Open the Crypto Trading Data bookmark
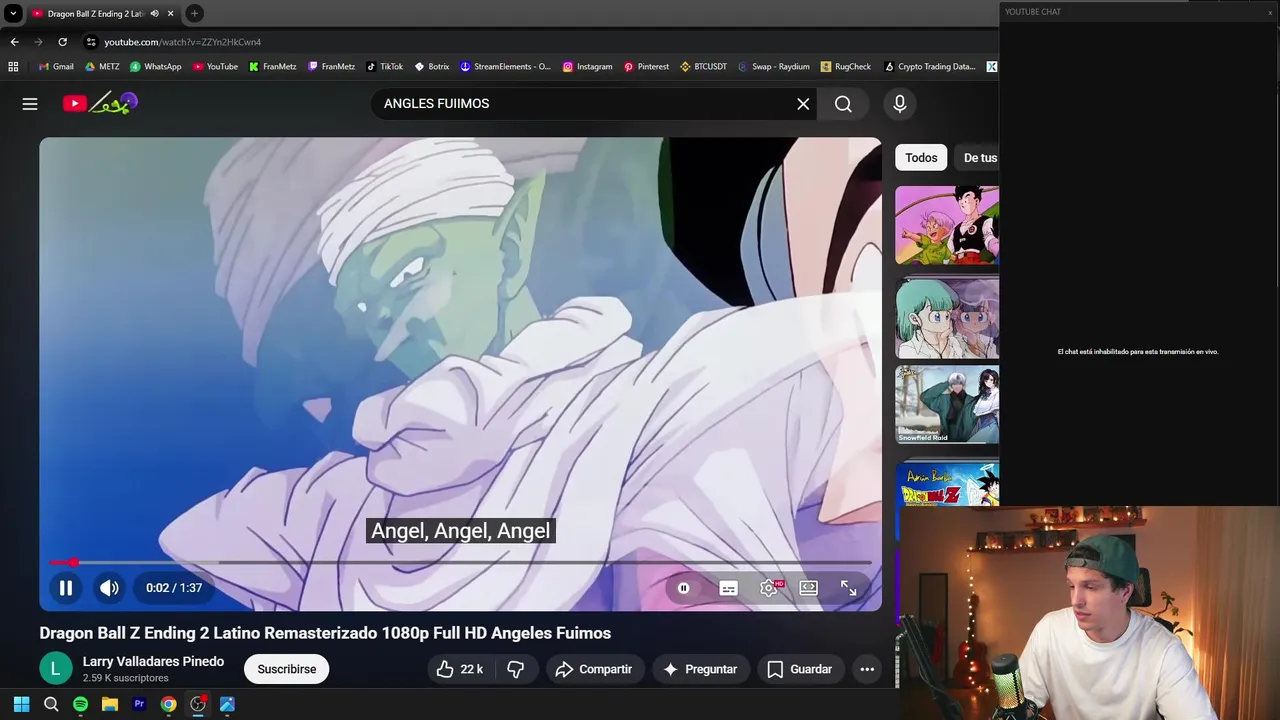 point(929,67)
